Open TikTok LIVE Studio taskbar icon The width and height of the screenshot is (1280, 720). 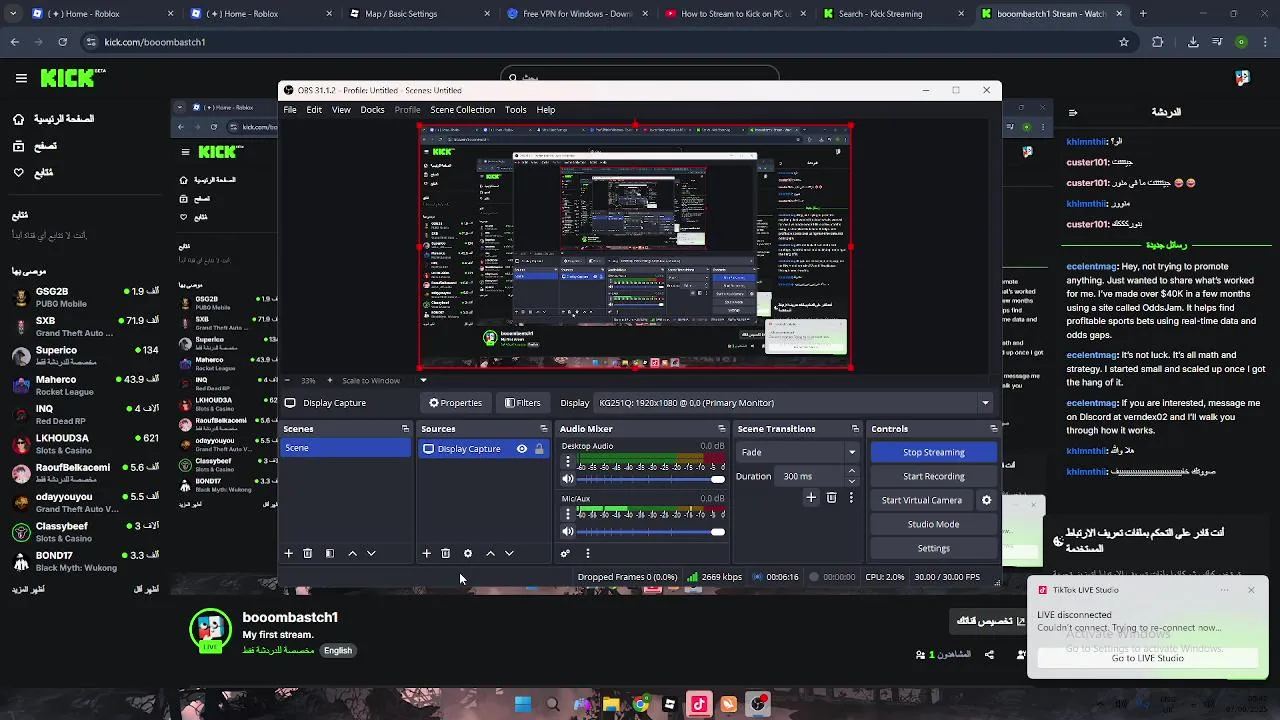pos(699,704)
